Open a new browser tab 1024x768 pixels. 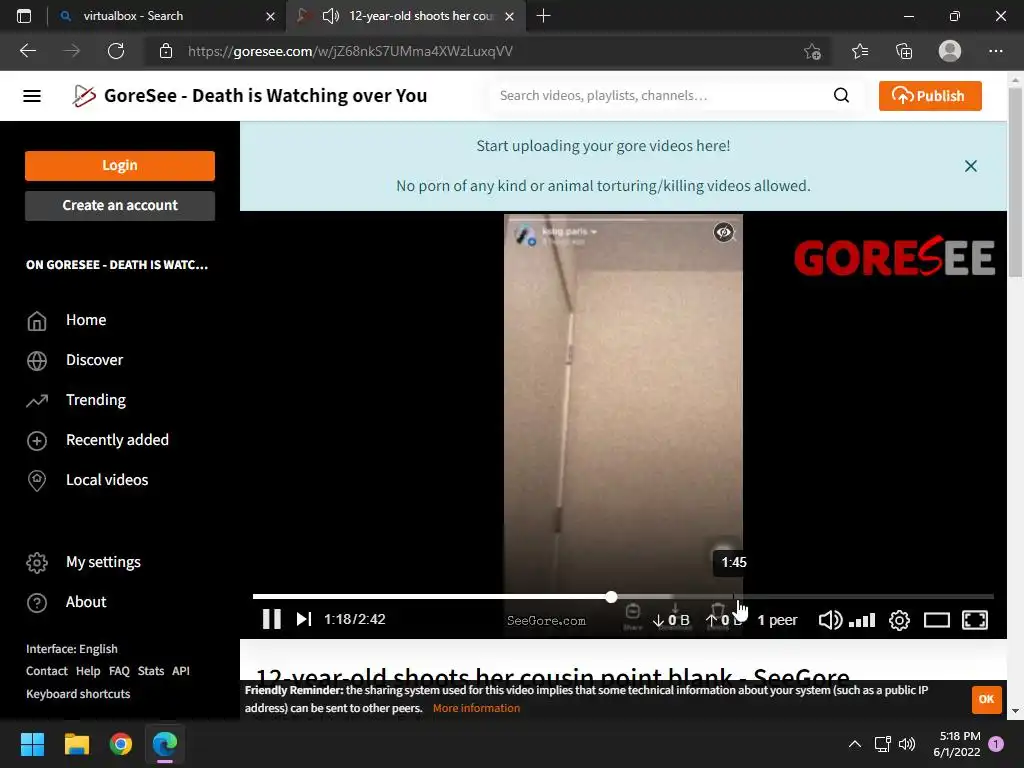tap(543, 16)
